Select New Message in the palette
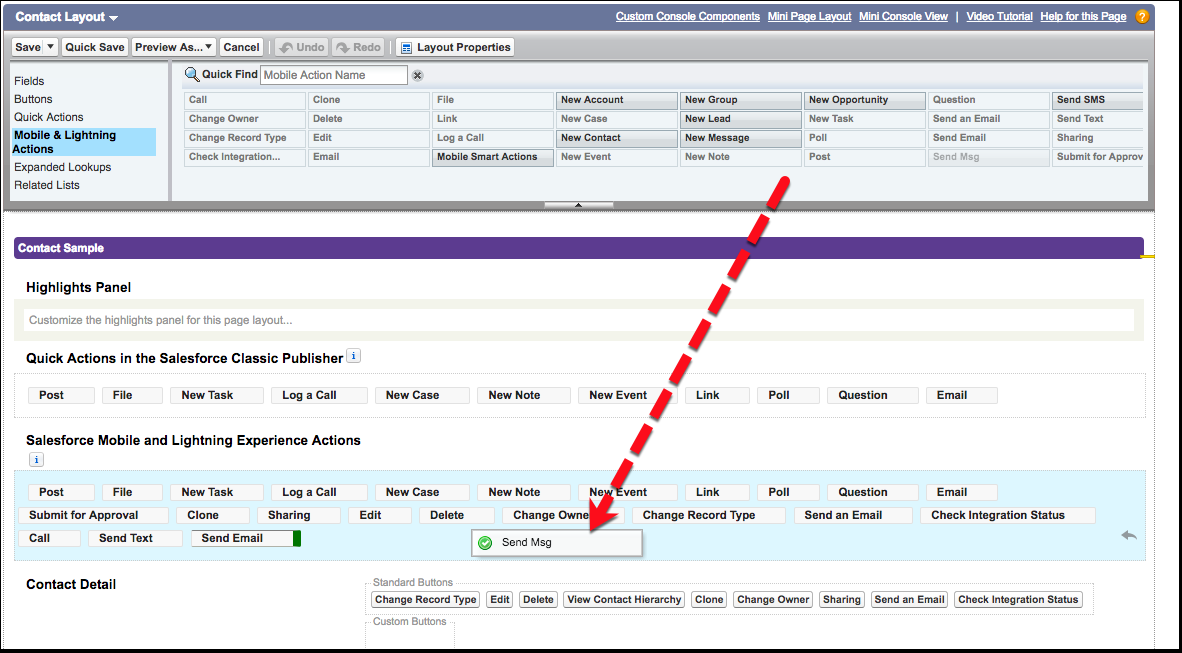Viewport: 1182px width, 653px height. coord(740,138)
